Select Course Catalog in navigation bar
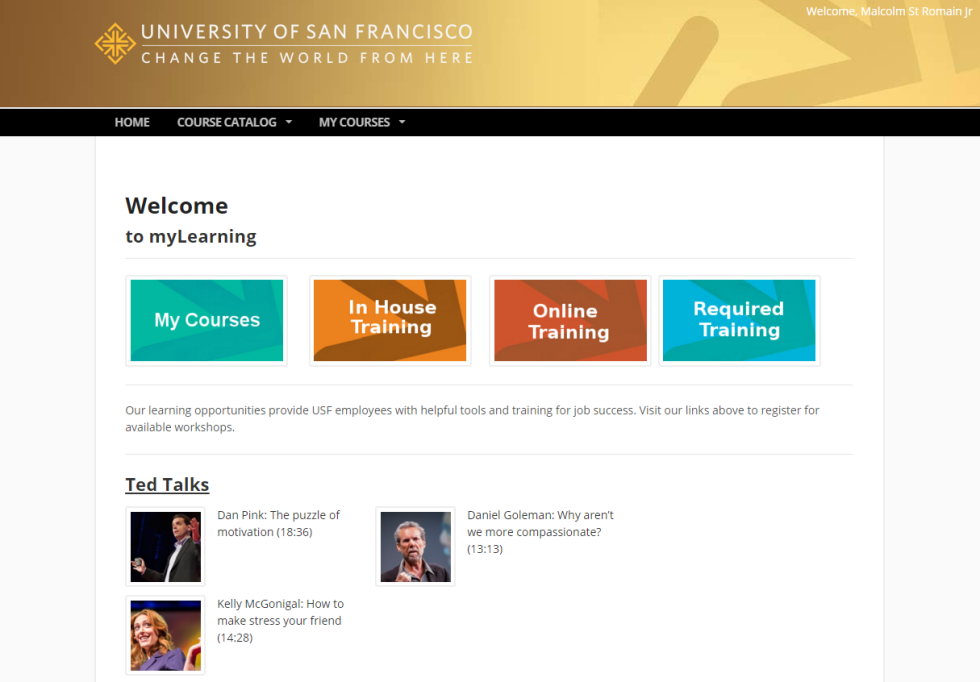This screenshot has height=682, width=980. pos(226,122)
